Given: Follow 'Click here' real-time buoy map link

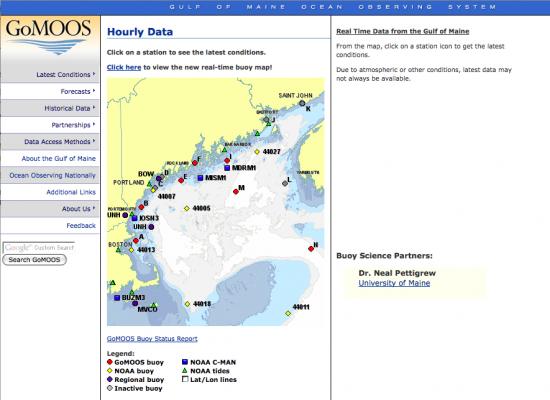Looking at the screenshot, I should tap(124, 67).
